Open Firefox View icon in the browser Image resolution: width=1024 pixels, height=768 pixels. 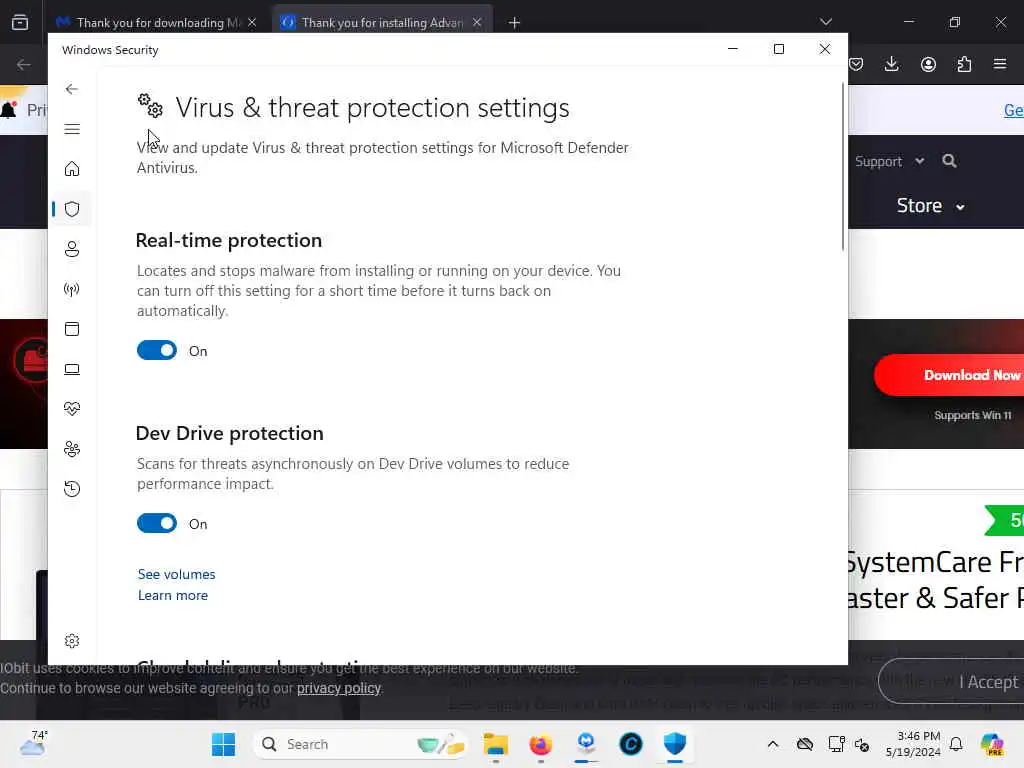20,23
